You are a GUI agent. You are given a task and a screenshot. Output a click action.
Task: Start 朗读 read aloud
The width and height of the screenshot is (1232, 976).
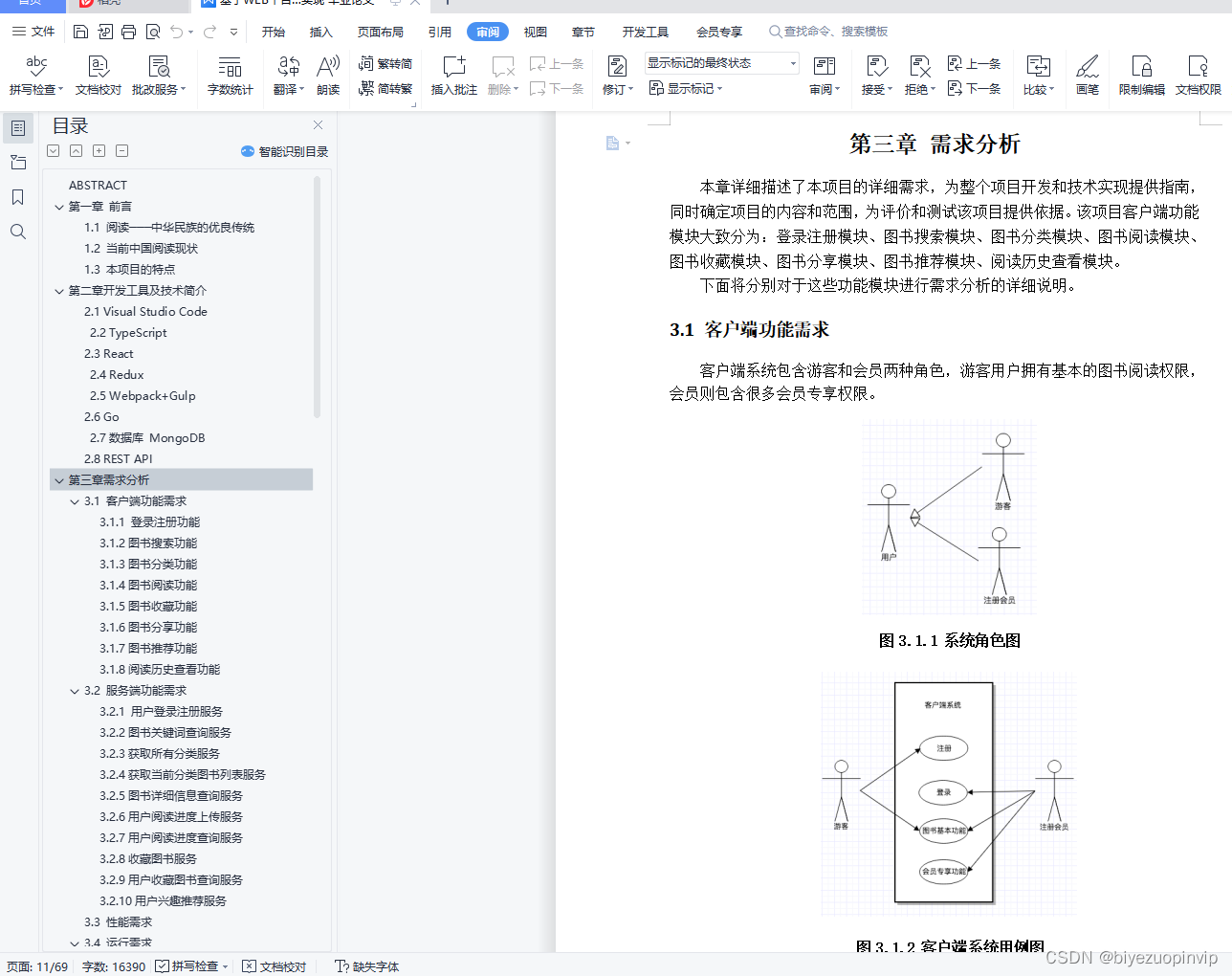click(327, 75)
